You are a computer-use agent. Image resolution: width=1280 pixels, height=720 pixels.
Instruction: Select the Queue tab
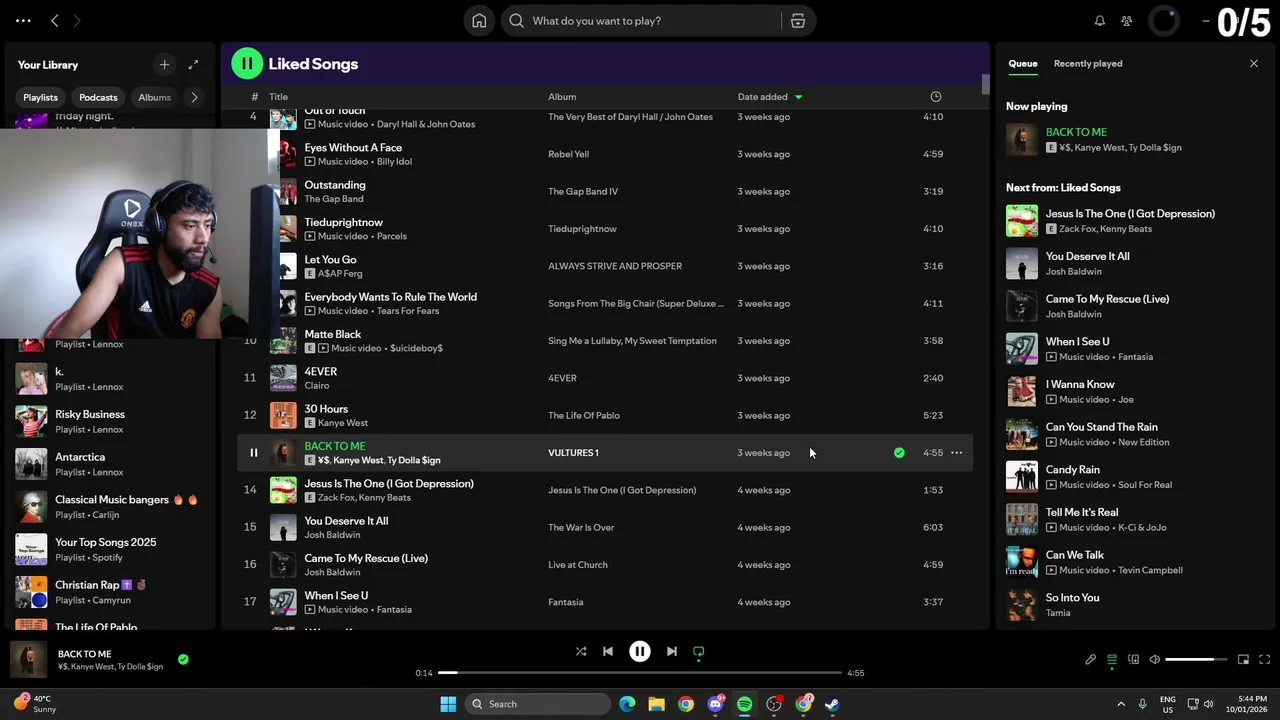(1023, 64)
